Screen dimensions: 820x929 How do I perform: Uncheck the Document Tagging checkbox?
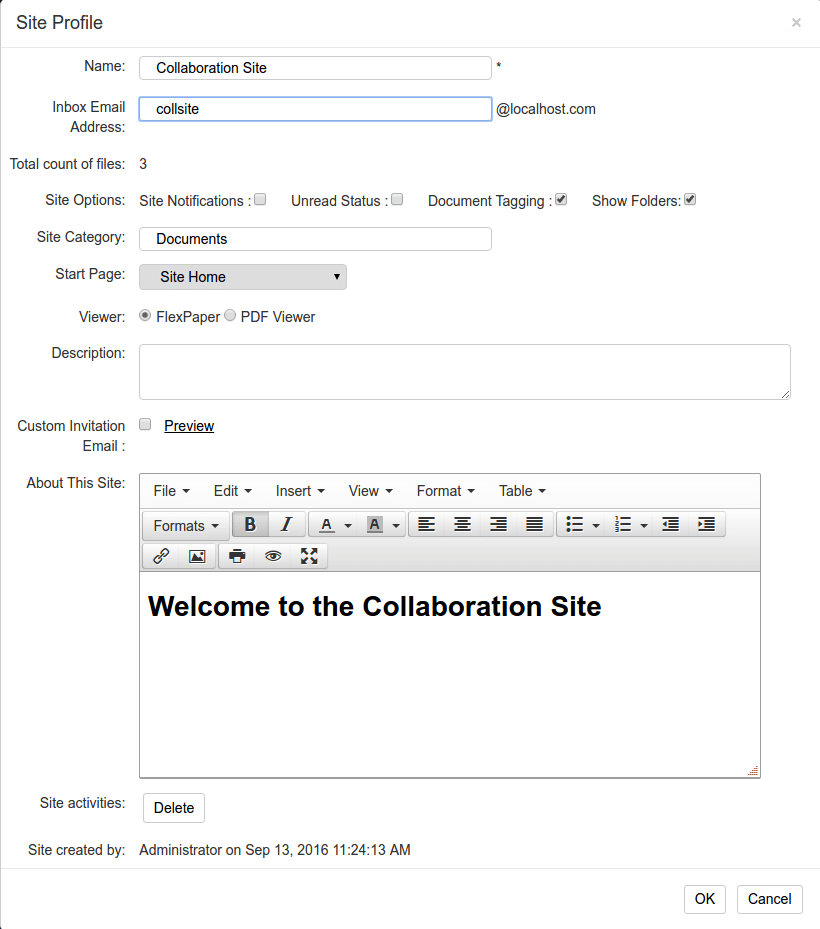(x=561, y=200)
